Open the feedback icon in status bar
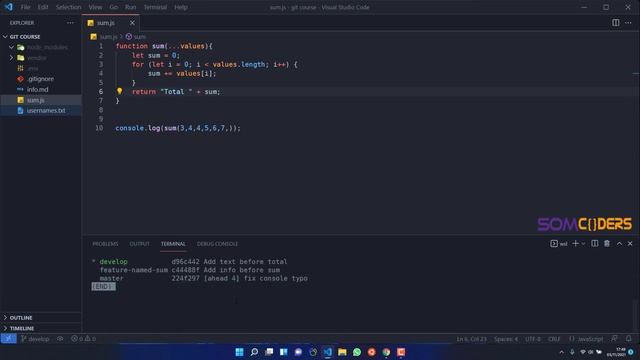The height and width of the screenshot is (360, 640). coord(614,338)
